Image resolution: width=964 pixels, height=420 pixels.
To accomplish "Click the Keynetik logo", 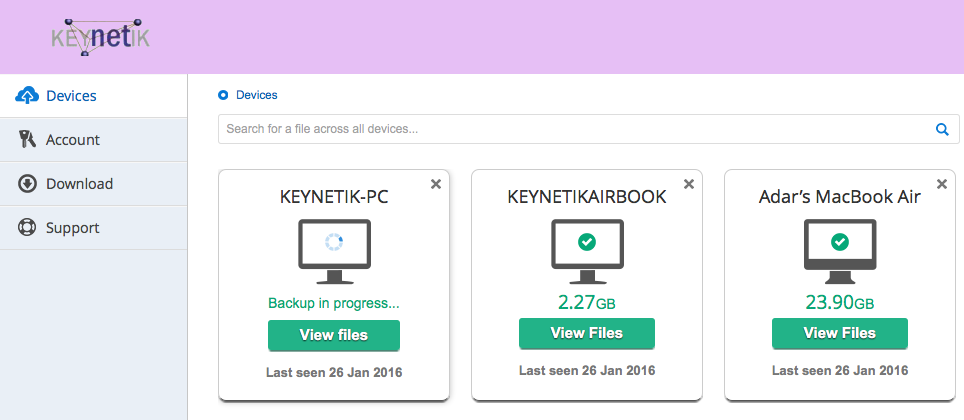I will point(101,37).
